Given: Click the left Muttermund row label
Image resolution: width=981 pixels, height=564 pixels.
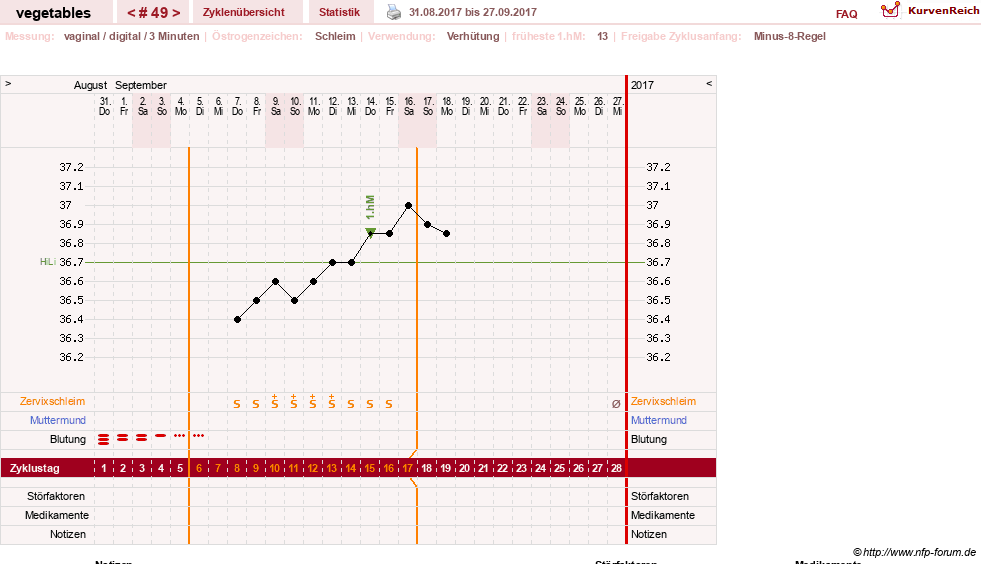Looking at the screenshot, I should pyautogui.click(x=58, y=420).
